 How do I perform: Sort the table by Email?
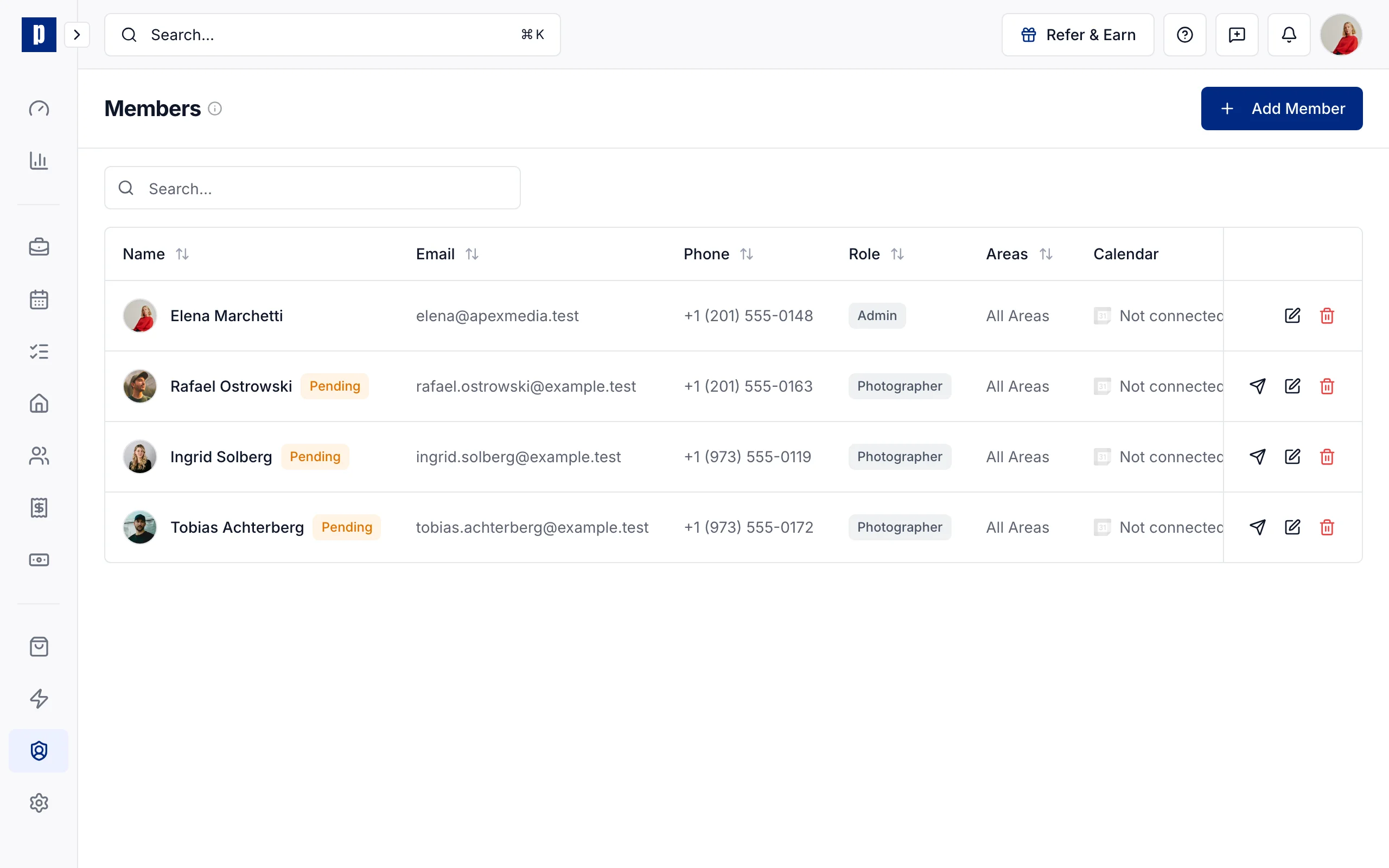click(x=472, y=254)
